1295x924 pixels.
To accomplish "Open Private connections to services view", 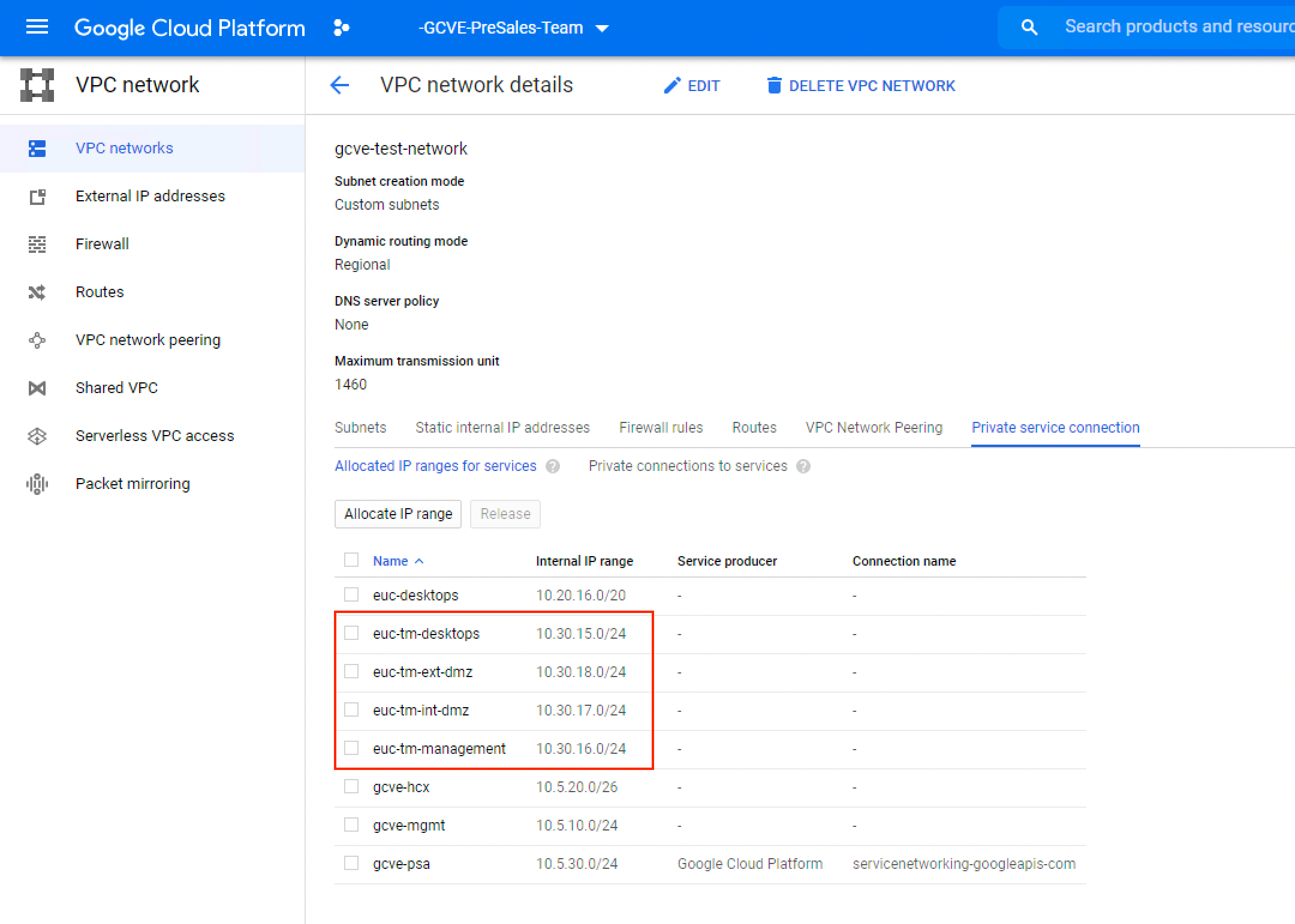I will pos(688,466).
